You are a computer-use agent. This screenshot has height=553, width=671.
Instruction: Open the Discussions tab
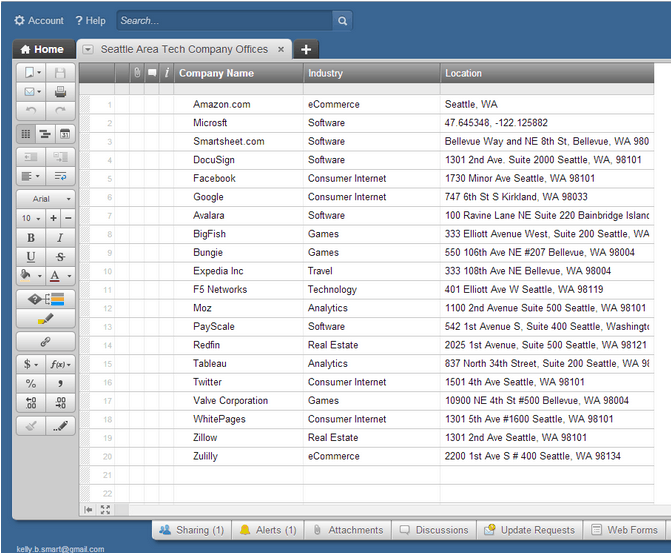pyautogui.click(x=434, y=530)
